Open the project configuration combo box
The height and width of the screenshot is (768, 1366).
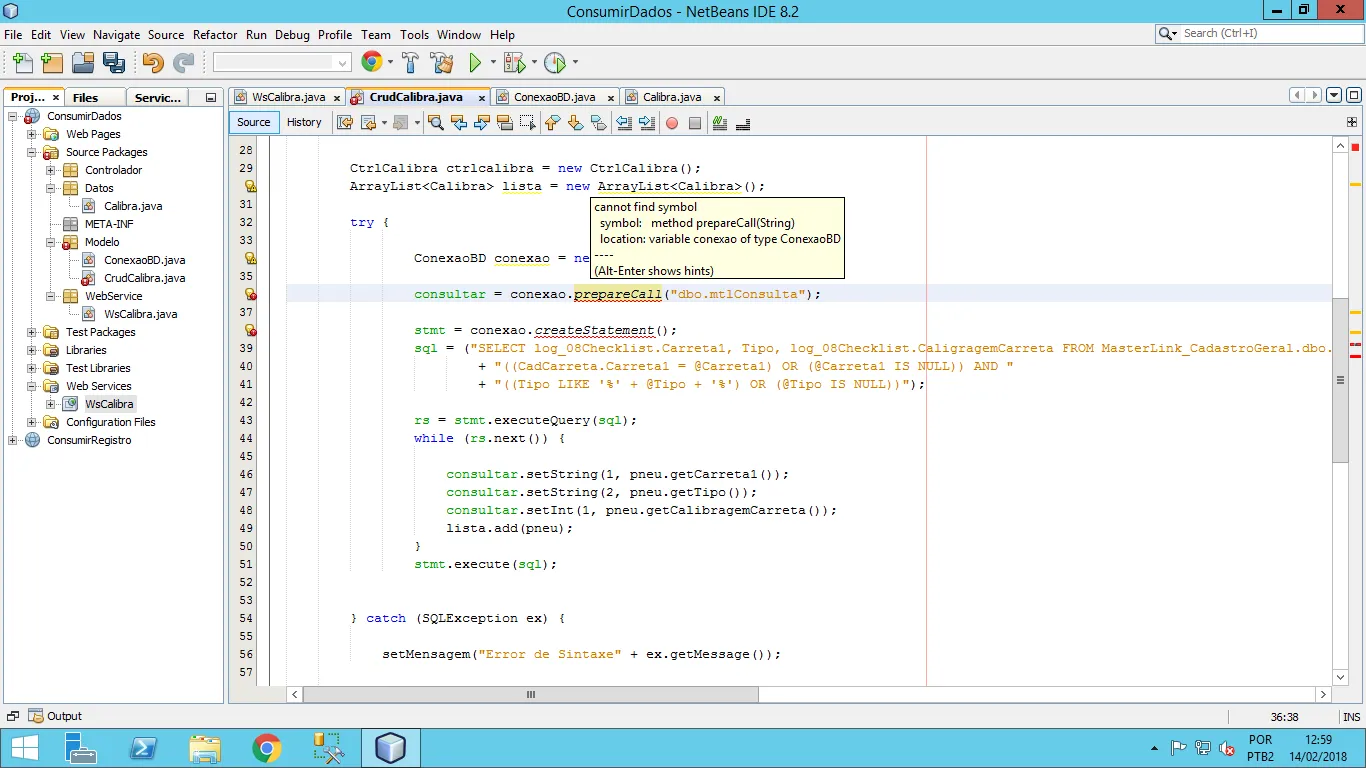(281, 63)
